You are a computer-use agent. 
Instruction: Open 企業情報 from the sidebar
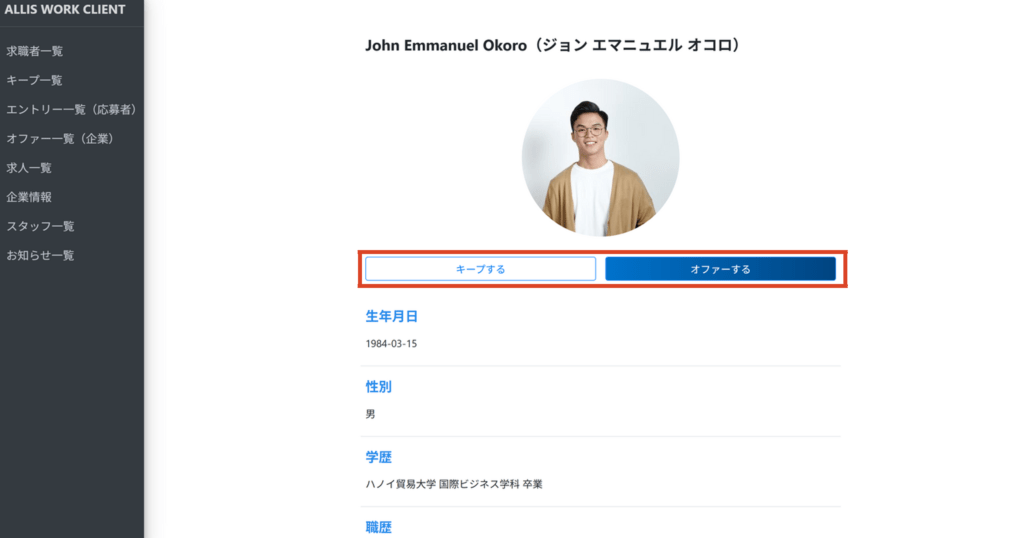click(29, 197)
